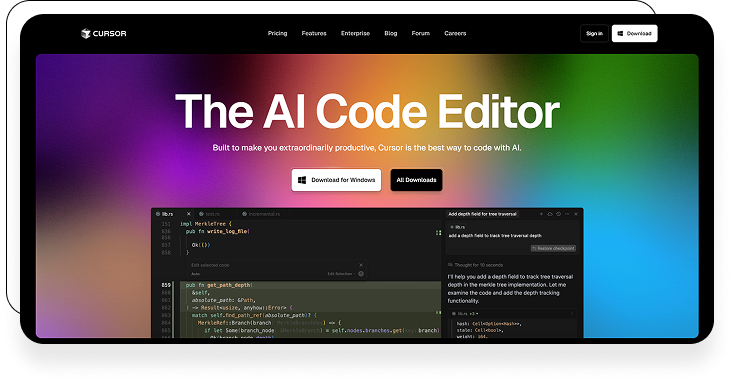Click the Windows logo in Download for Windows button
Viewport: 734px width, 384px height.
(302, 180)
